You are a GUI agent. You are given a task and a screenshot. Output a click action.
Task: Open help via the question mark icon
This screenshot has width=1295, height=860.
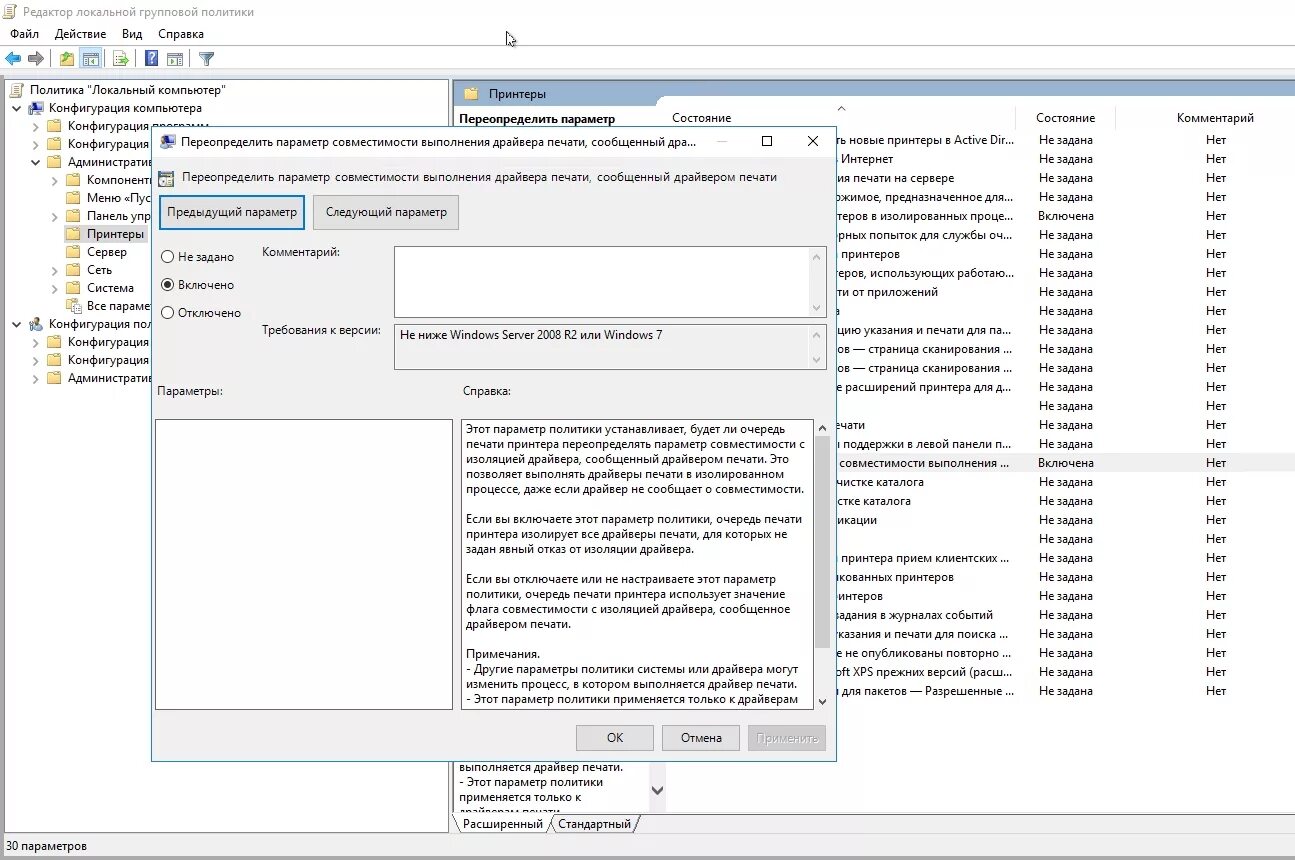152,59
